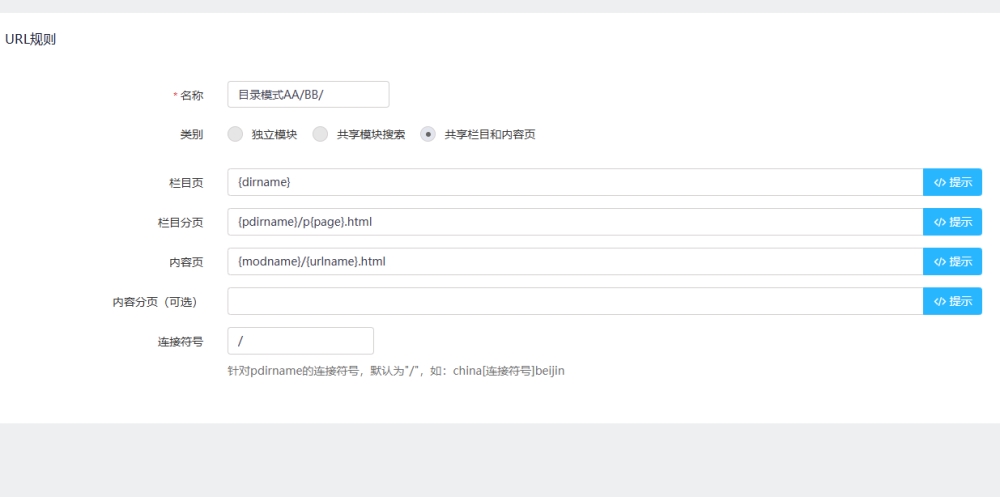Select the 独立模块 radio option
This screenshot has width=1000, height=497.
236,134
